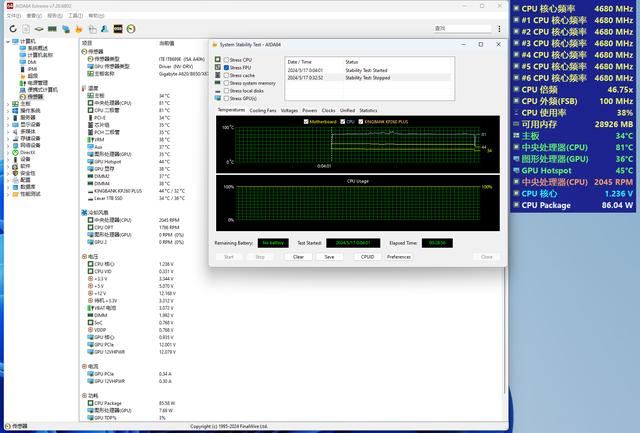
Task: Open the three-dot menu near search box
Action: (499, 29)
